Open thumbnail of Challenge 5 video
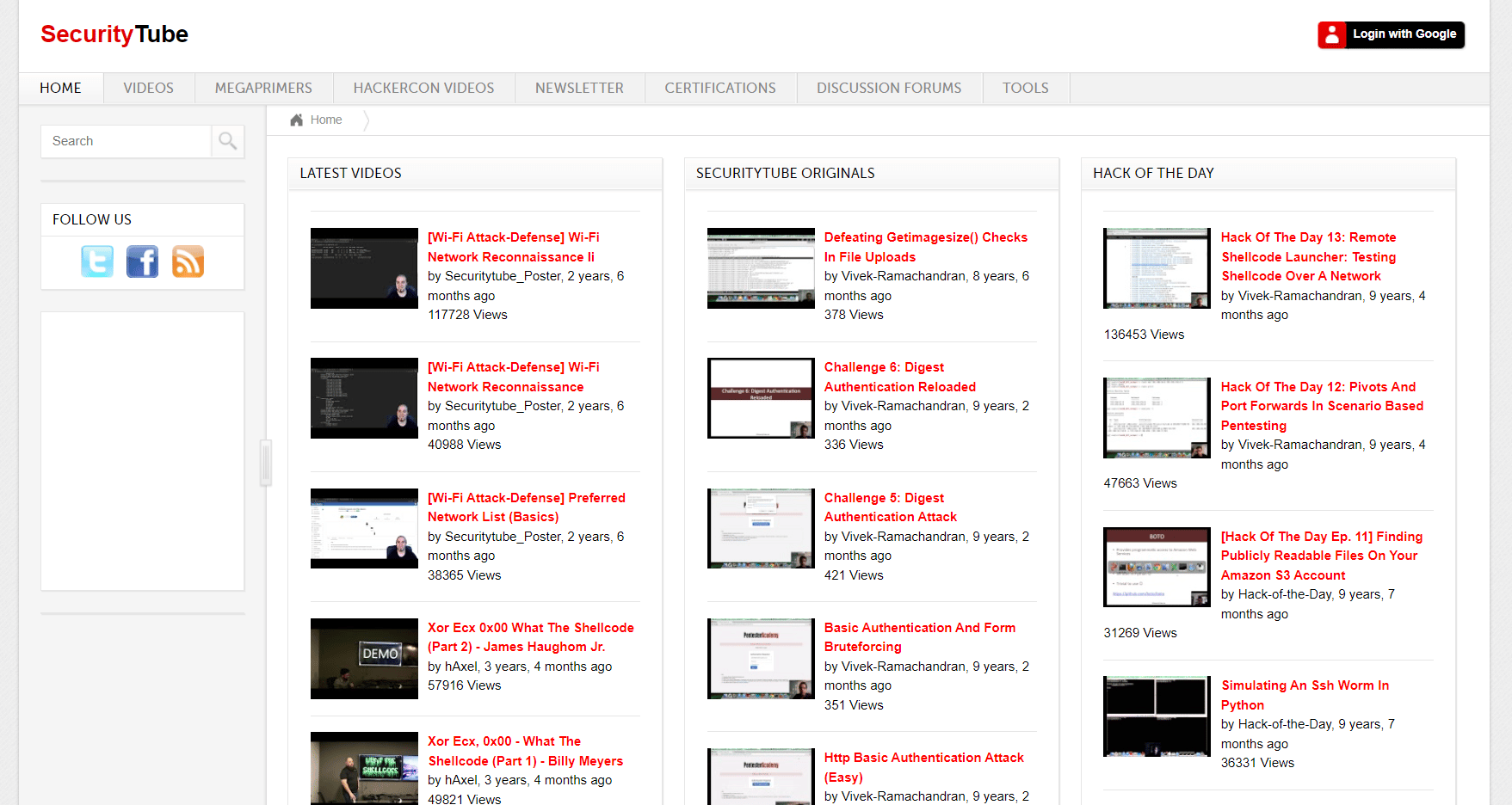The height and width of the screenshot is (805, 1512). click(x=761, y=529)
